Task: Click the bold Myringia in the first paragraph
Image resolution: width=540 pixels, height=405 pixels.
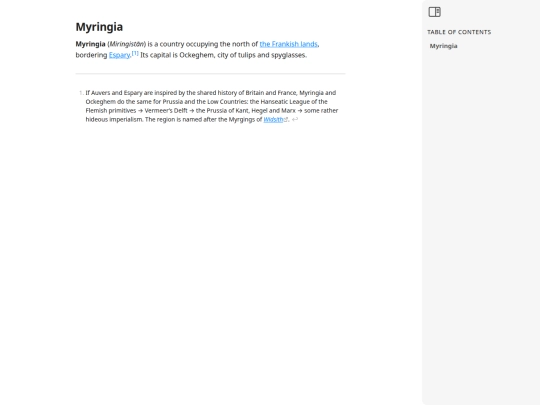Action: [90, 44]
